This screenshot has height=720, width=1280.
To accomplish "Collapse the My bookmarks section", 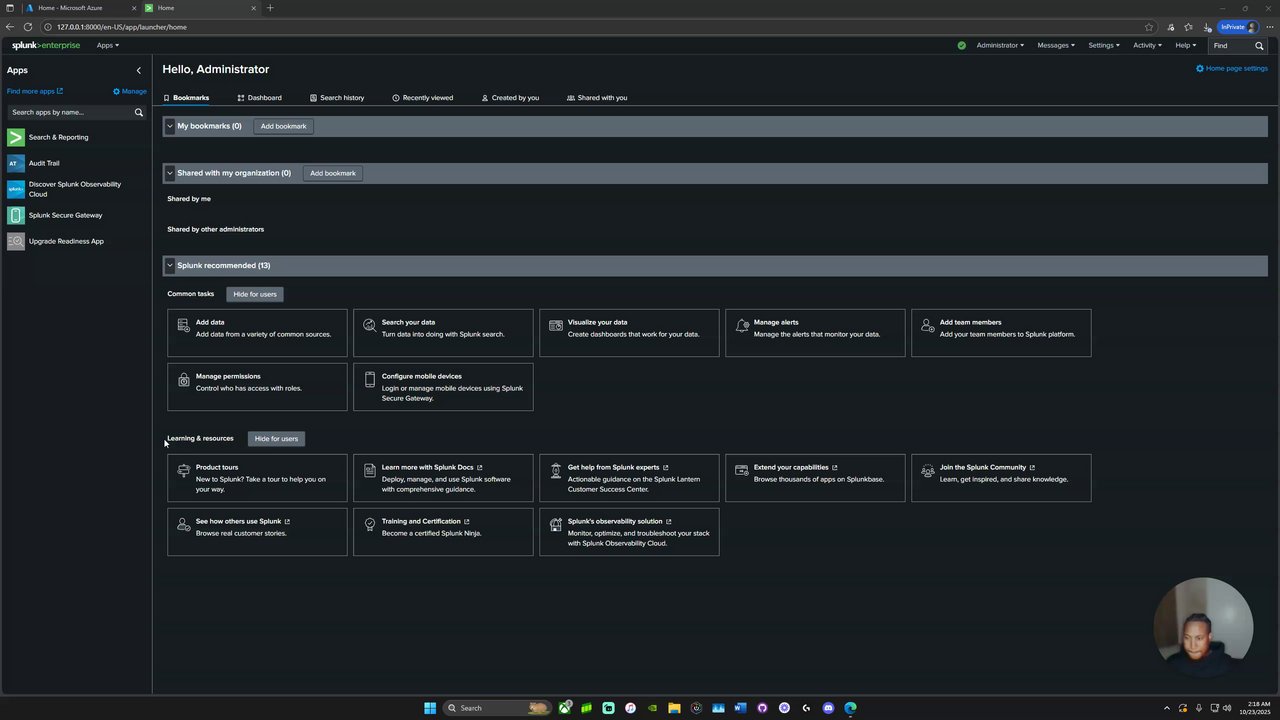I will click(170, 126).
